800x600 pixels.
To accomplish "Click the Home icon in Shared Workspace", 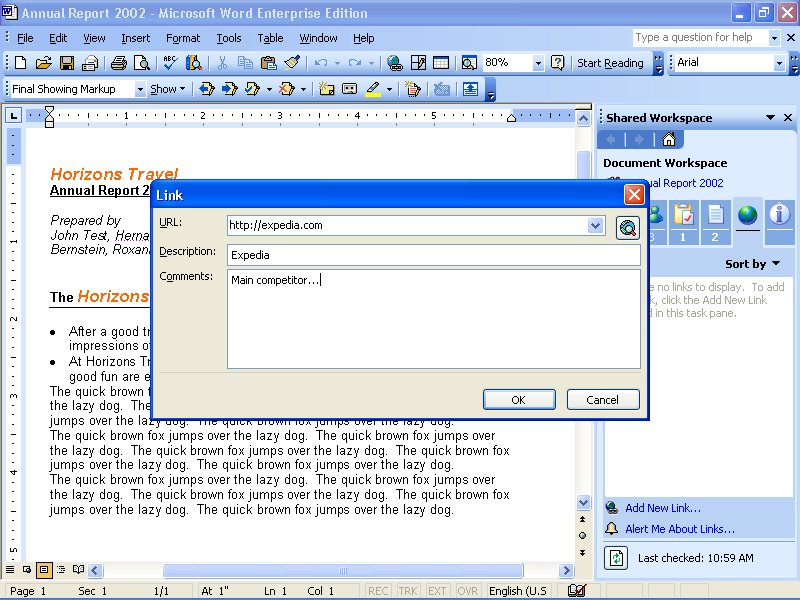I will [669, 139].
